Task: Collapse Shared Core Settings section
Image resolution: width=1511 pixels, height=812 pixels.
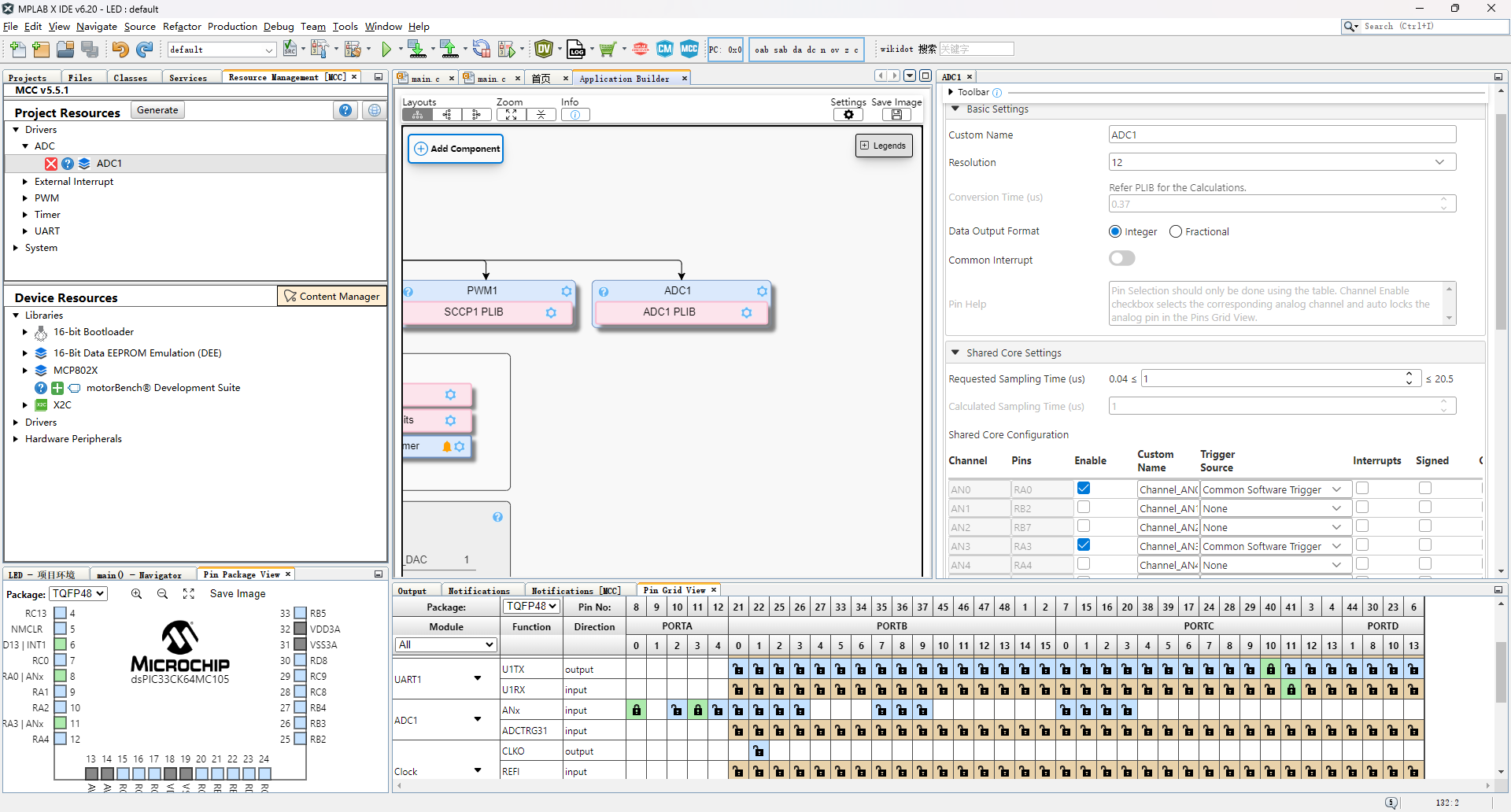Action: point(955,352)
